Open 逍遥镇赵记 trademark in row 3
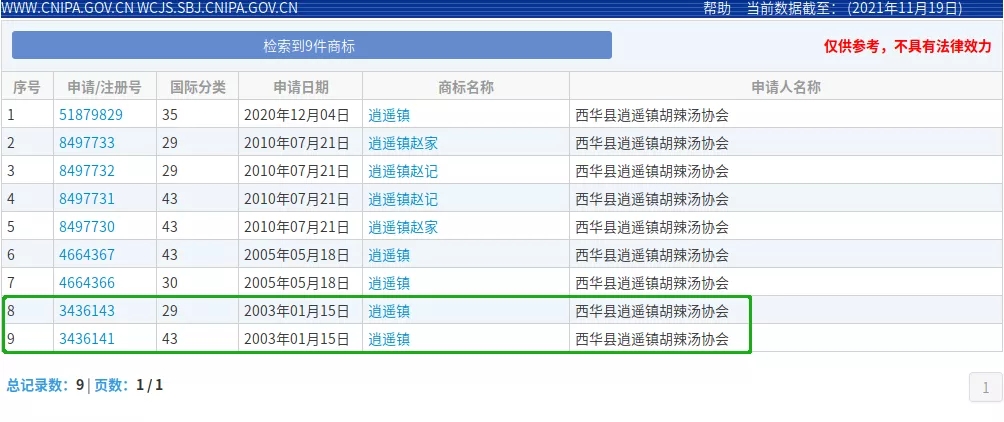This screenshot has width=1004, height=422. point(403,171)
